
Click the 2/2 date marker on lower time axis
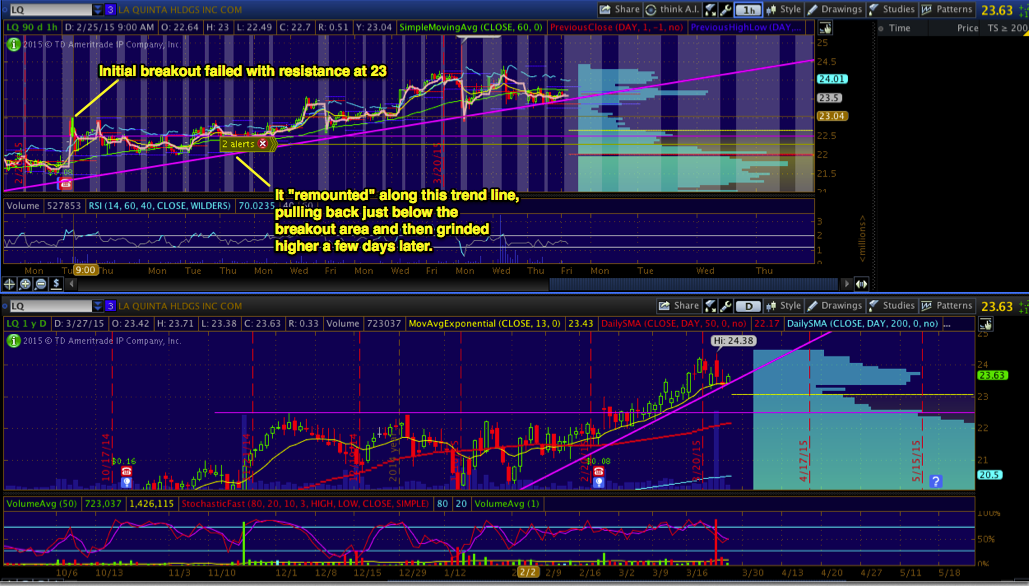tap(528, 572)
